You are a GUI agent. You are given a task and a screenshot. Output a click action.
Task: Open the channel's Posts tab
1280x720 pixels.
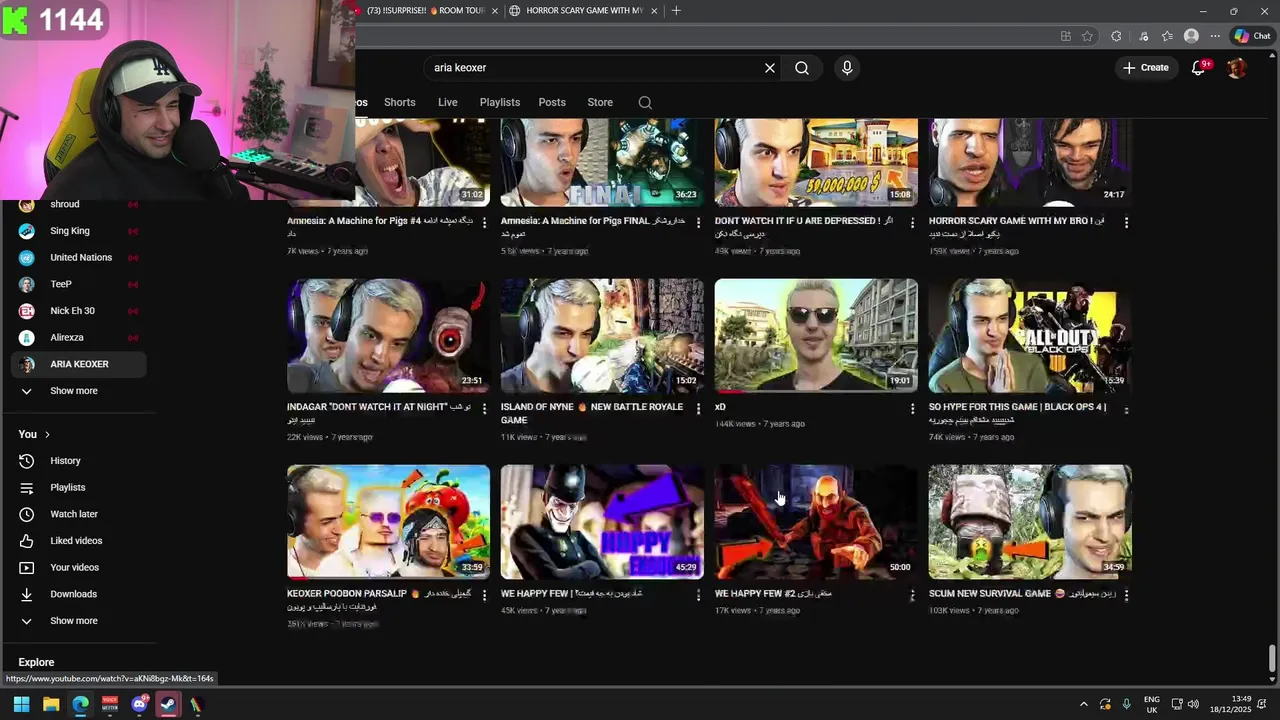552,102
